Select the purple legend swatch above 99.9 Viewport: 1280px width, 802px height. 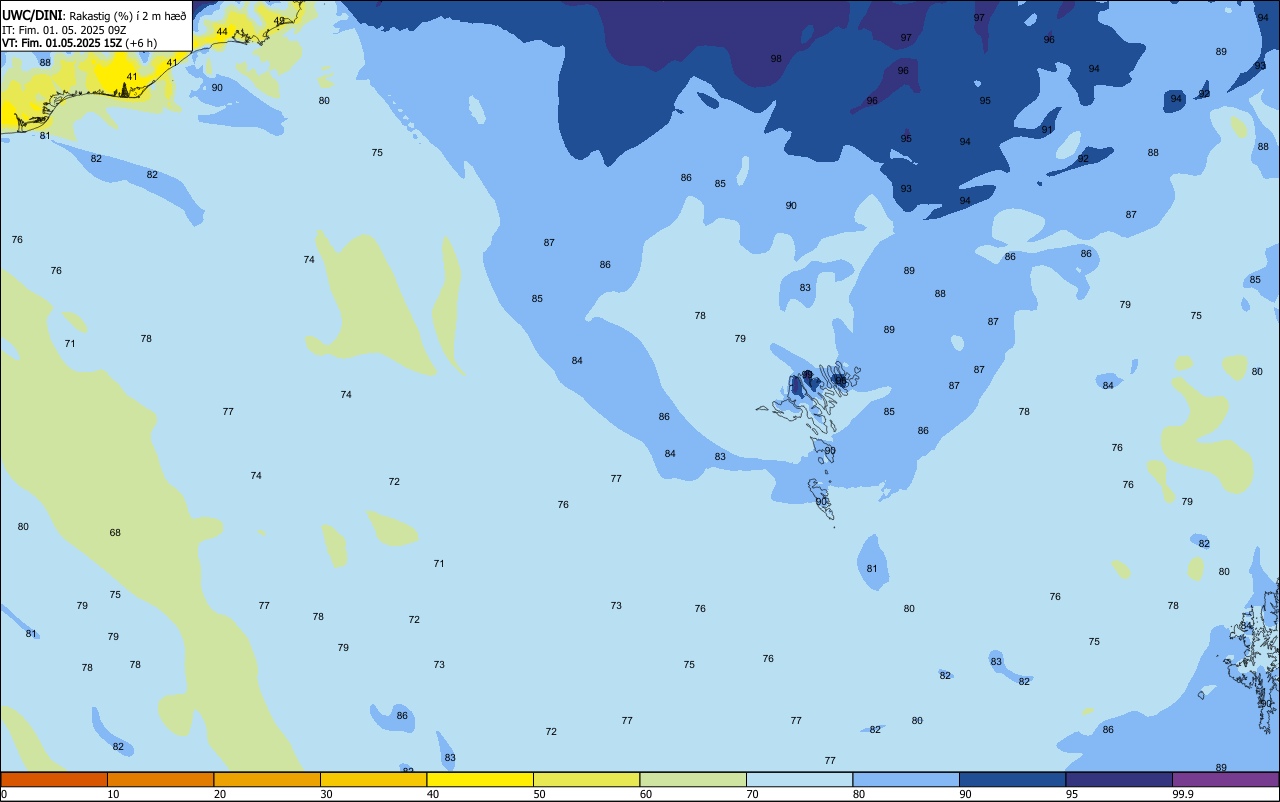tap(1226, 779)
